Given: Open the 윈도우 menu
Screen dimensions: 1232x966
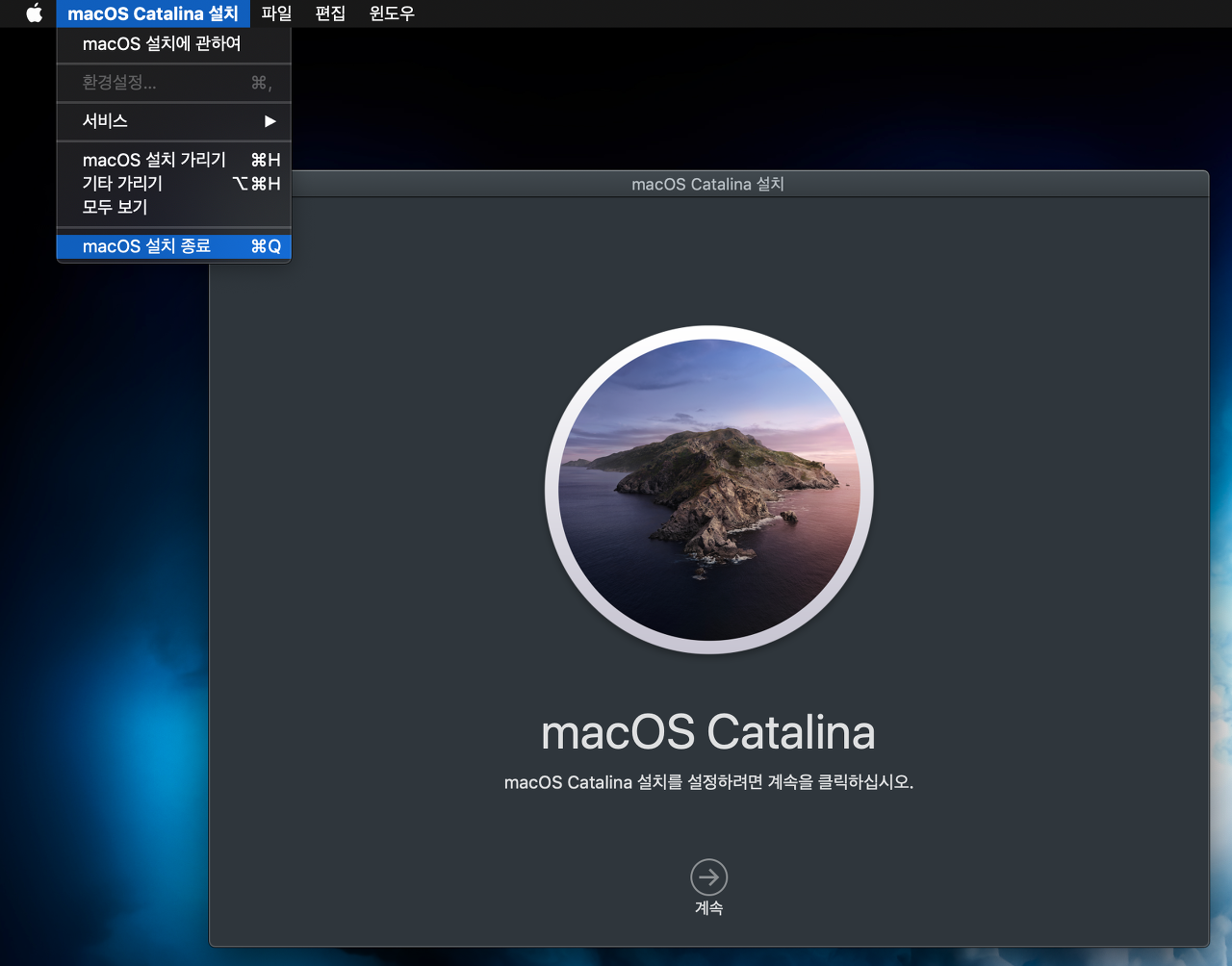Looking at the screenshot, I should click(x=392, y=13).
